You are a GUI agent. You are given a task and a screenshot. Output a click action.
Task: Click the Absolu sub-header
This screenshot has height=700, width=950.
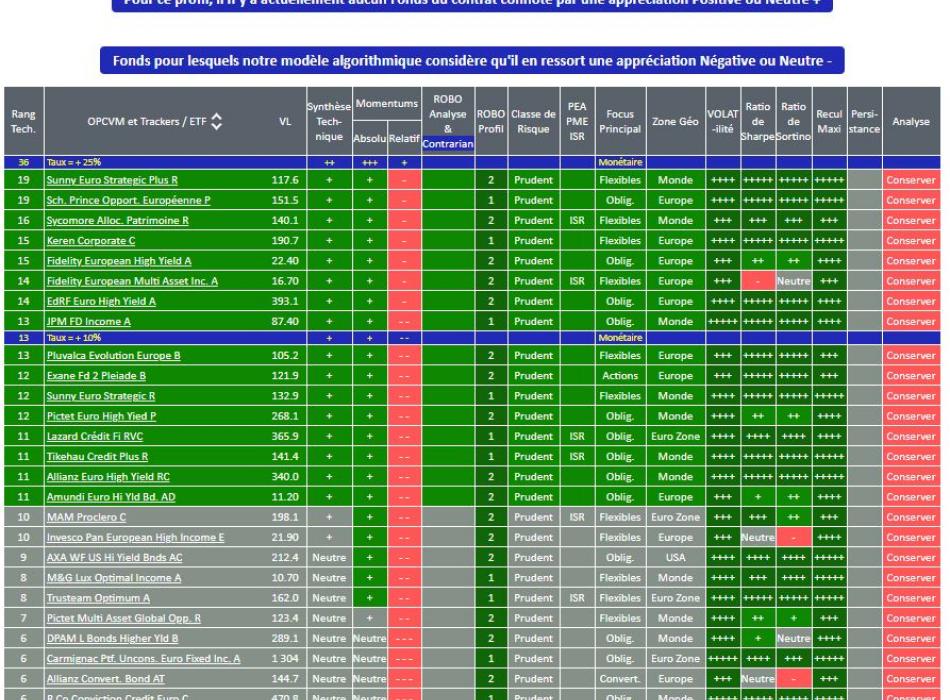click(x=370, y=138)
